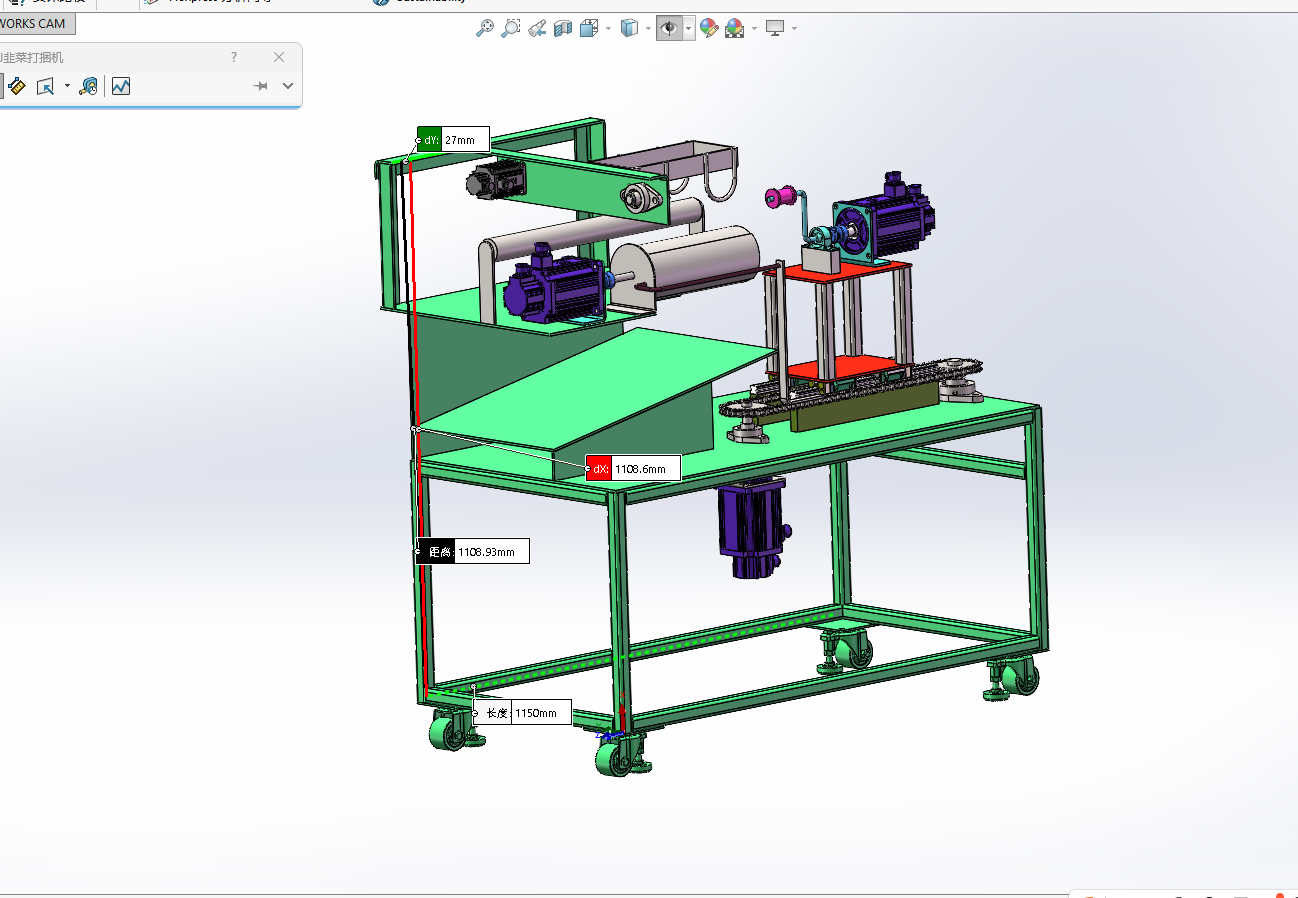This screenshot has width=1298, height=898.
Task: Expand the Display Style dropdown arrow
Action: tap(648, 29)
